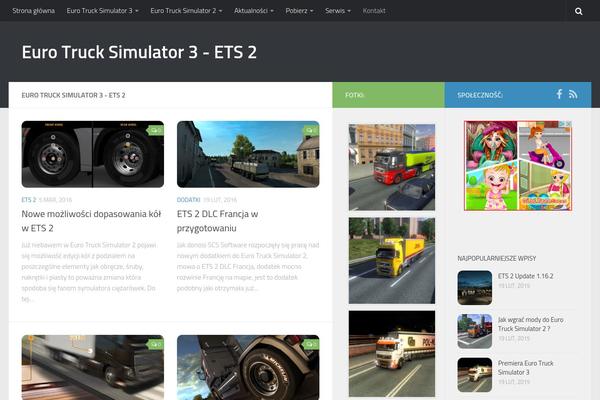Click comment count on blurred truck thumbnail
The image size is (600, 400).
(x=156, y=344)
